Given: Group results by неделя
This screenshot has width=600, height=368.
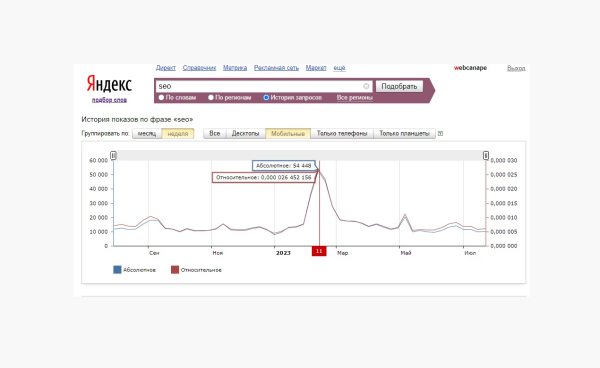Looking at the screenshot, I should click(178, 134).
